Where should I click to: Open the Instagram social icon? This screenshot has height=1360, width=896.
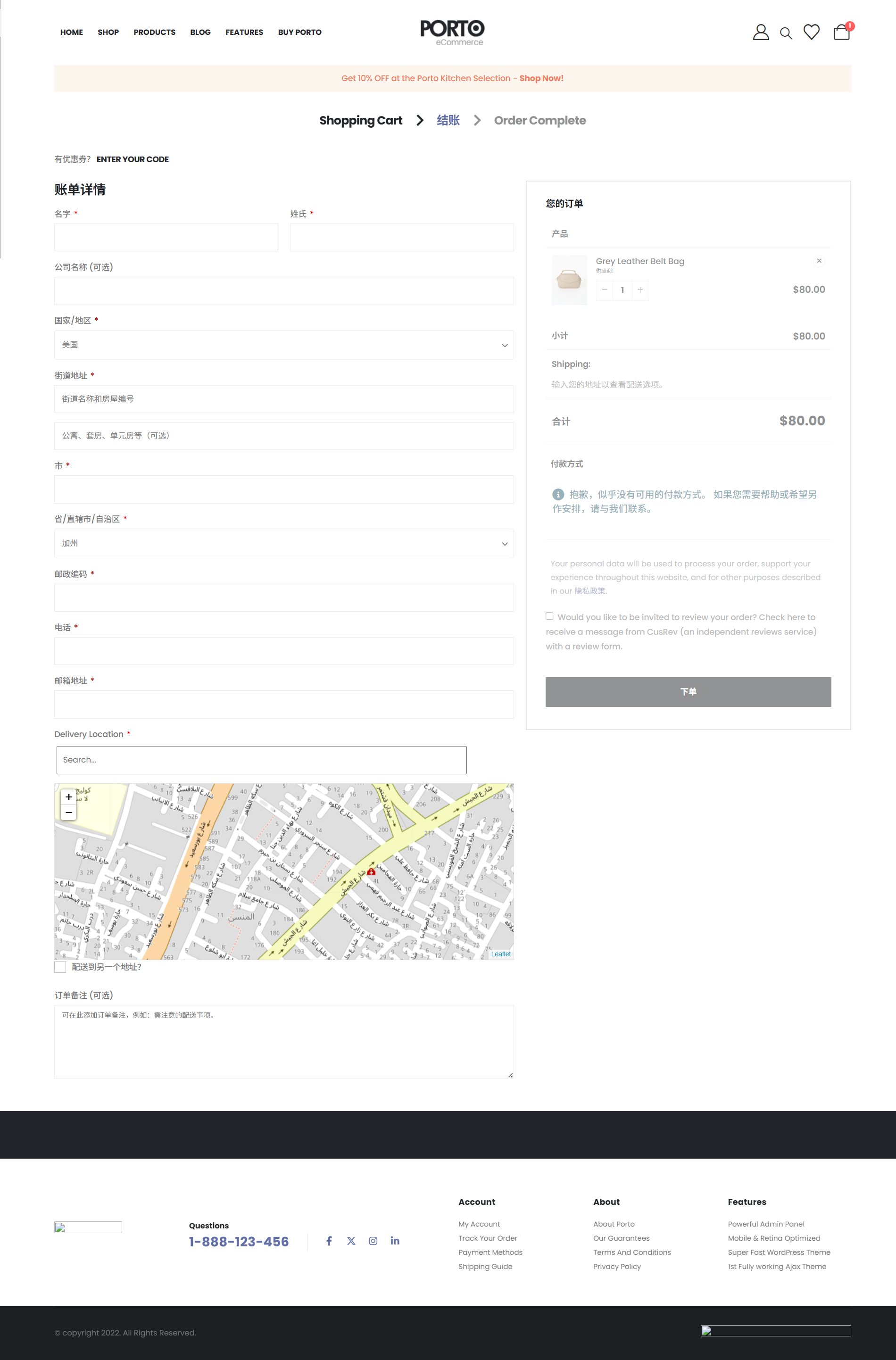373,1241
